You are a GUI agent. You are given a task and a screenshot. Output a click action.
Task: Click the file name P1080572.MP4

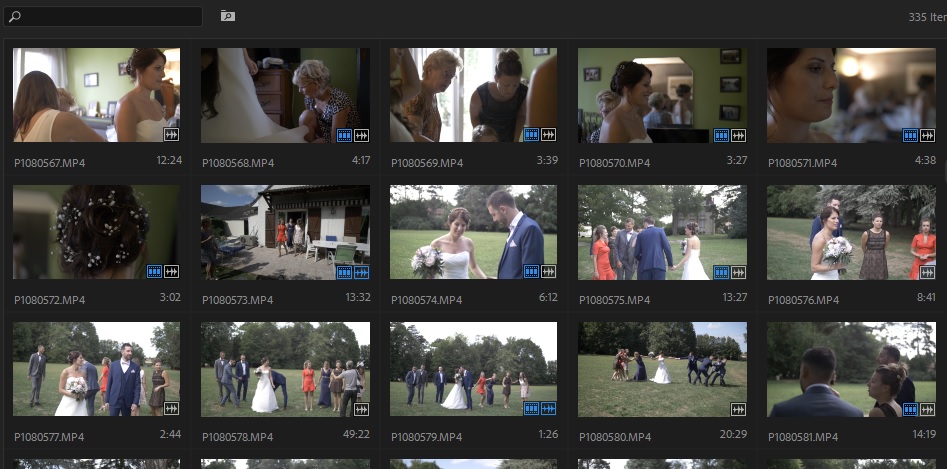click(x=50, y=300)
